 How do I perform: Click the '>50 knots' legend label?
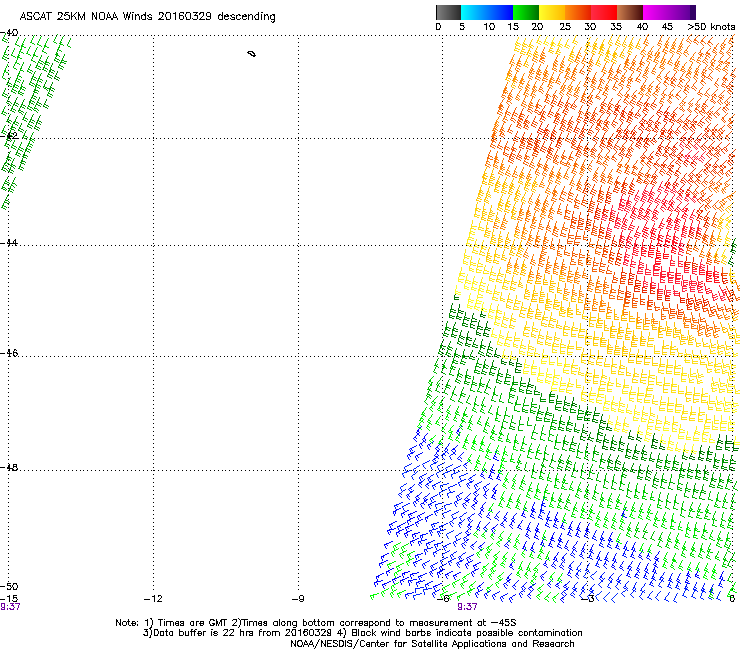pos(711,27)
